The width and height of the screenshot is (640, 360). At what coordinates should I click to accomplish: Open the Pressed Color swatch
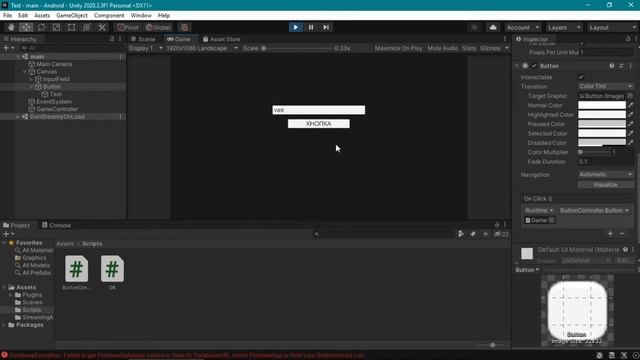(x=602, y=124)
